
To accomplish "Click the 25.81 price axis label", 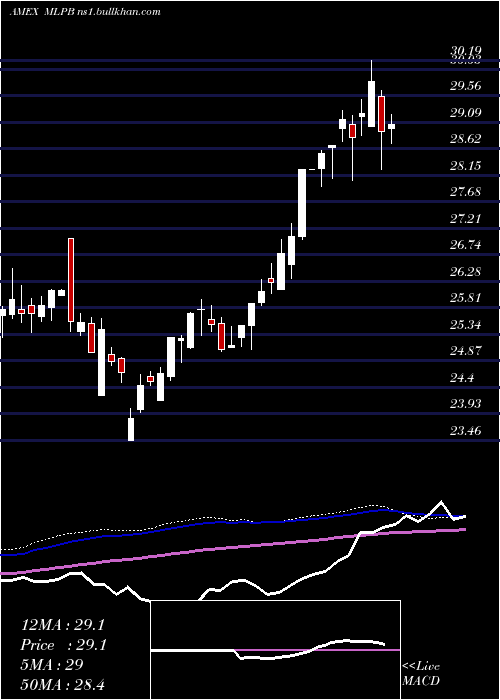I will click(x=466, y=298).
